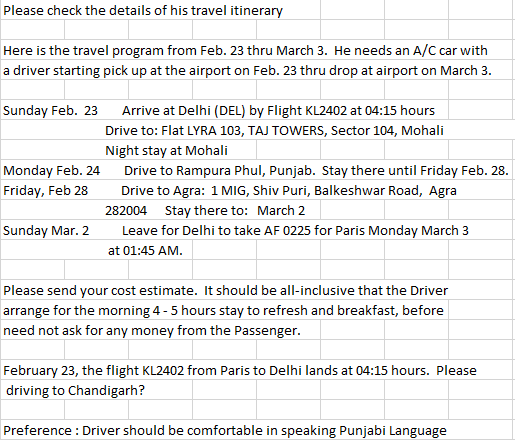Click the 'Monday Feb. 24' cell
The image size is (515, 440).
[x=52, y=171]
